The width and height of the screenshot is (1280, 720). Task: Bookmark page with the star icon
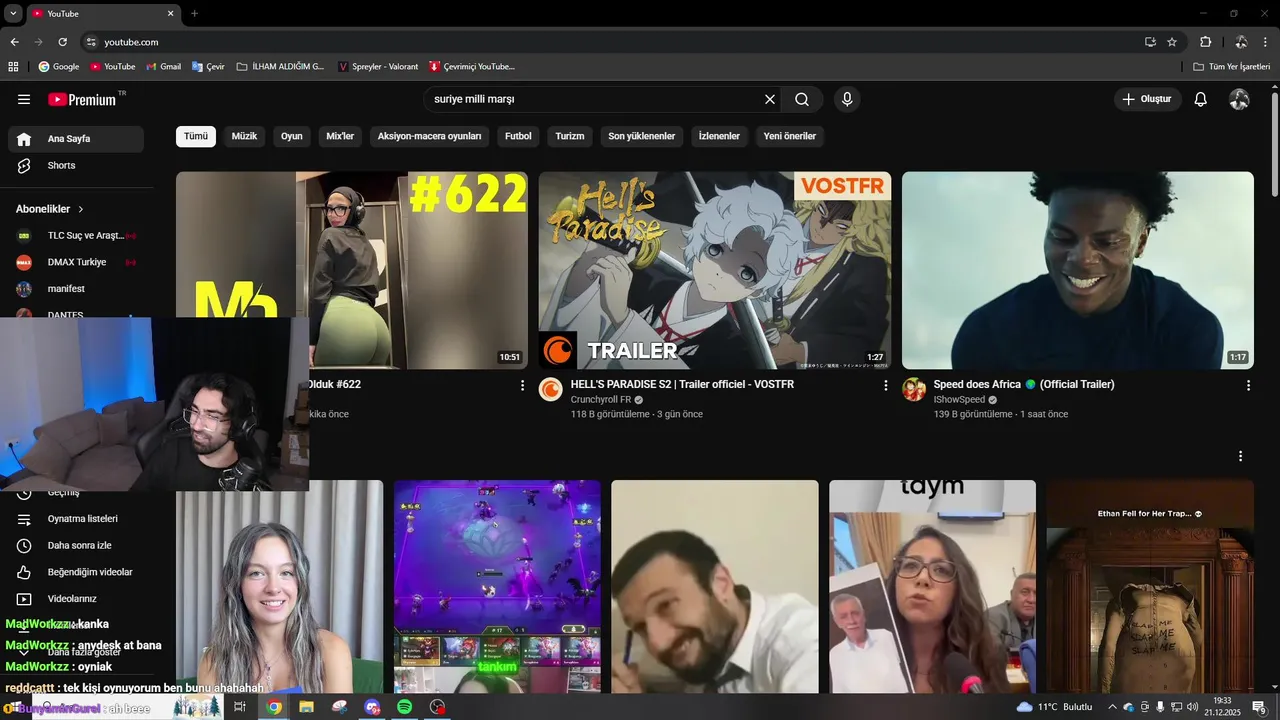1172,42
